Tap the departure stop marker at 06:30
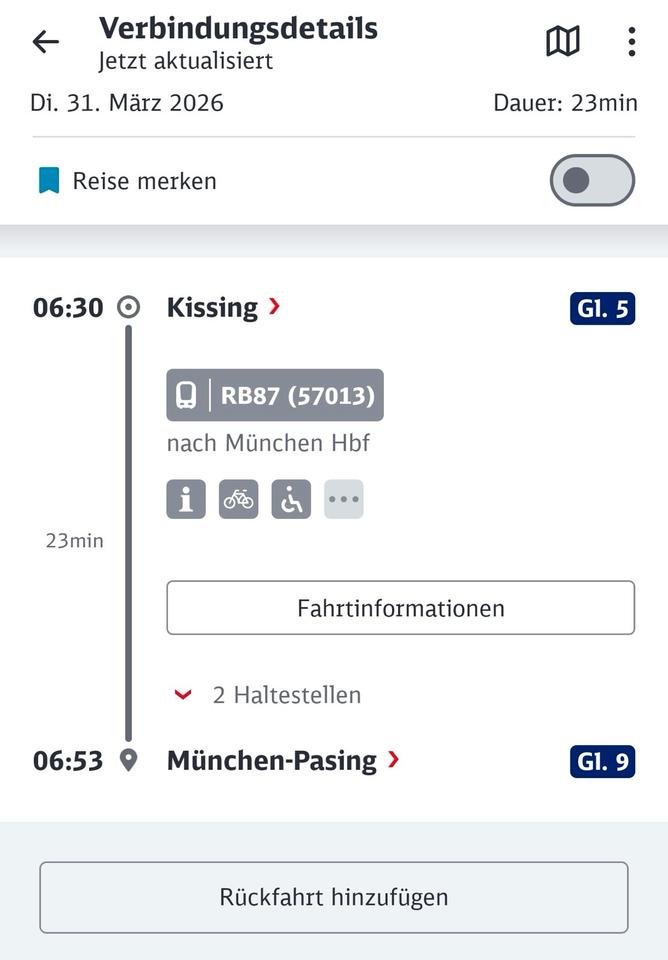Viewport: 668px width, 960px height. pos(128,307)
